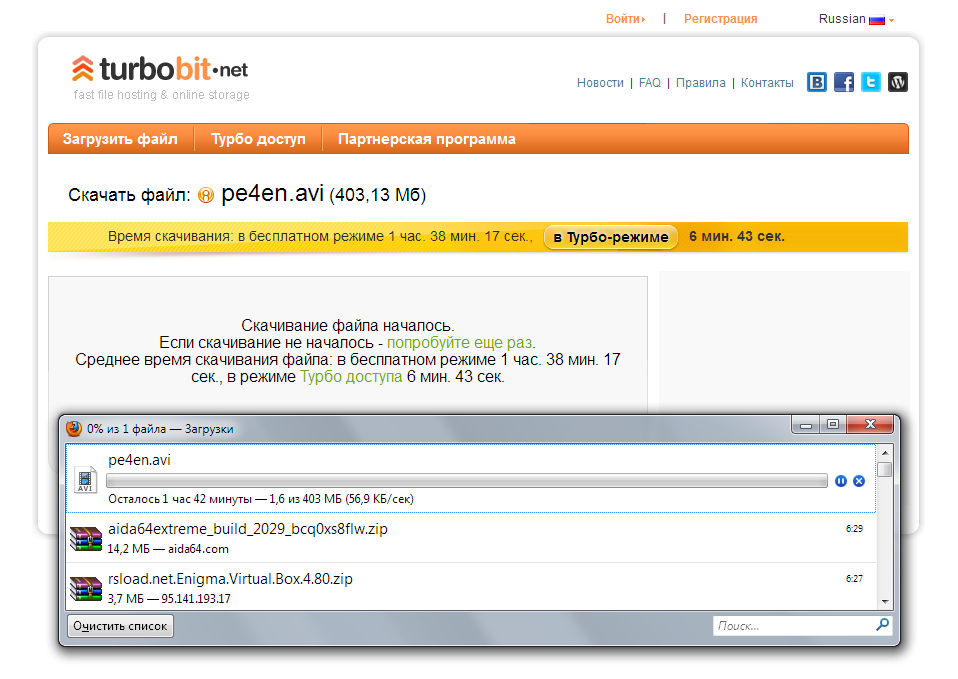Click the 6 мин. 43 сек. turbo time

pos(737,237)
